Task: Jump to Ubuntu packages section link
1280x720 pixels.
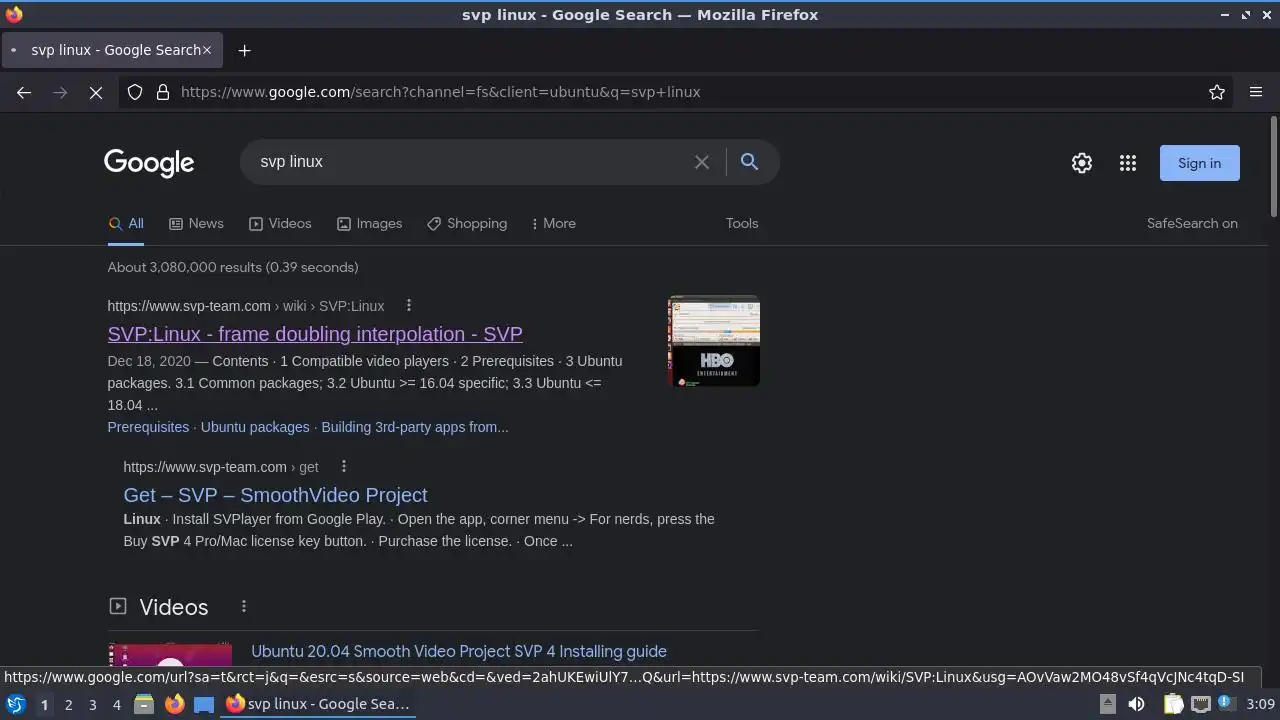Action: tap(255, 427)
